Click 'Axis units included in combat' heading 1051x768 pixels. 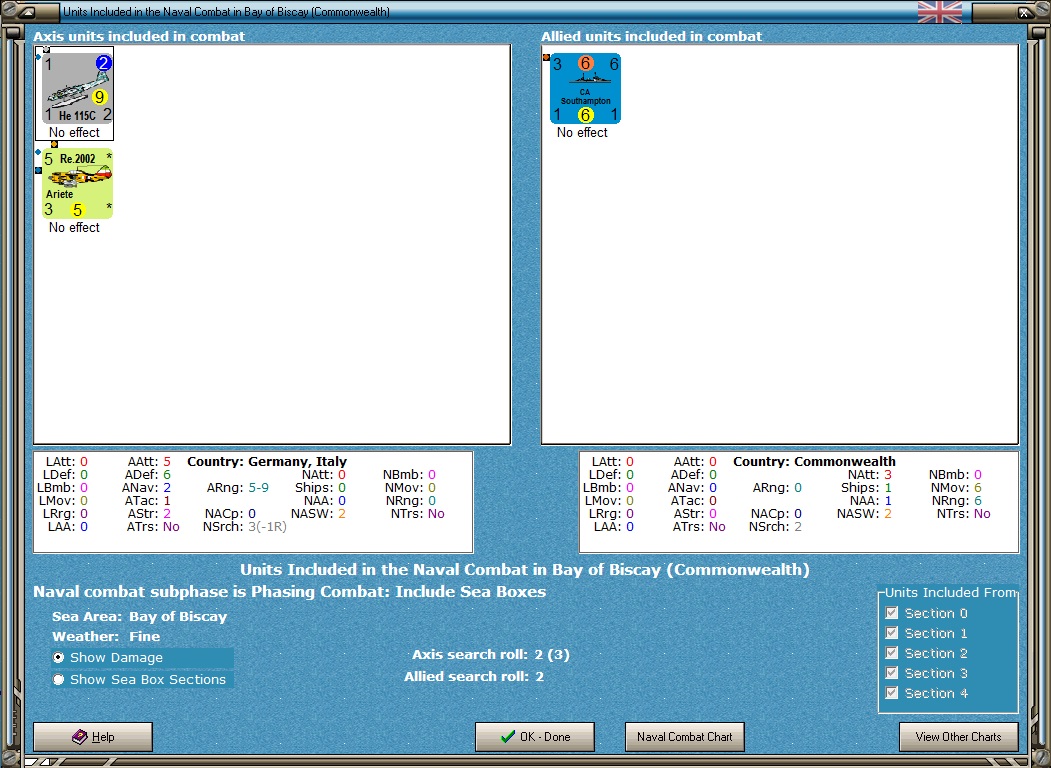pyautogui.click(x=139, y=36)
